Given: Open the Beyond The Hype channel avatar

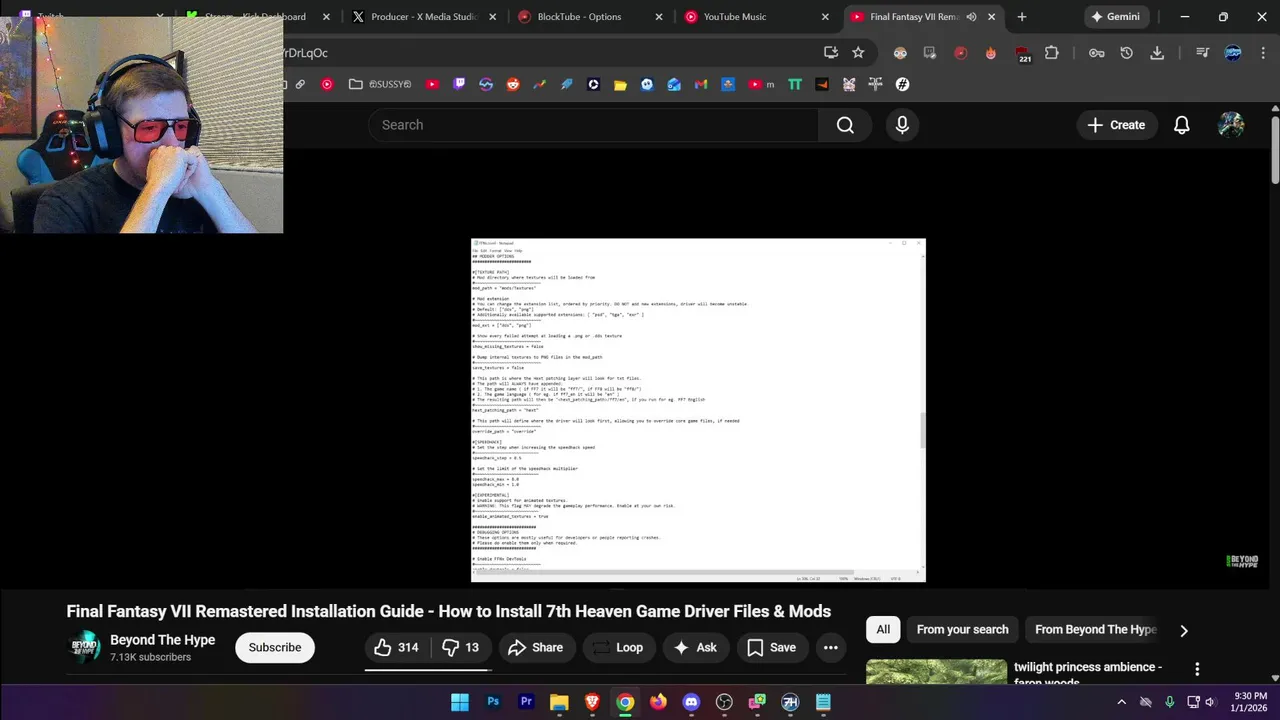Looking at the screenshot, I should pyautogui.click(x=84, y=647).
